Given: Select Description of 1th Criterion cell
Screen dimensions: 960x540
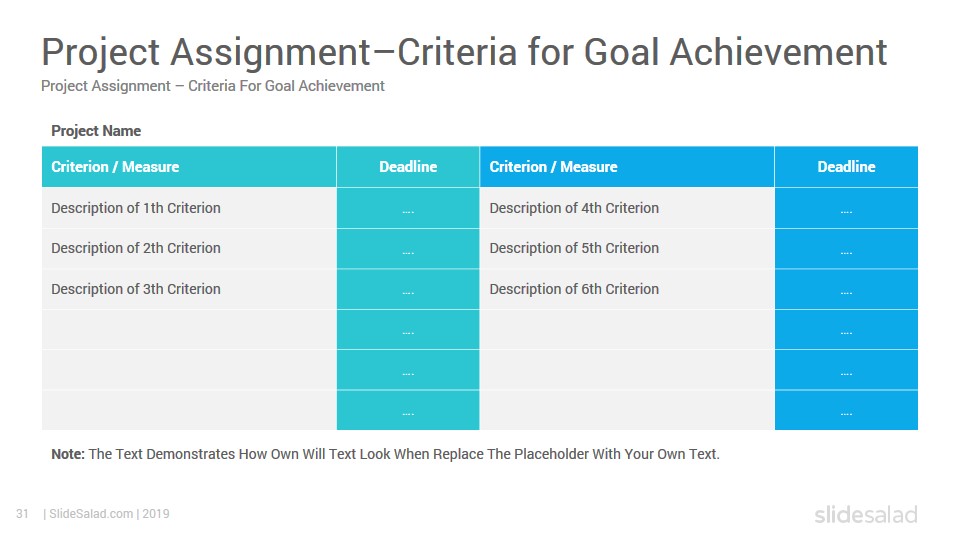Looking at the screenshot, I should click(189, 208).
